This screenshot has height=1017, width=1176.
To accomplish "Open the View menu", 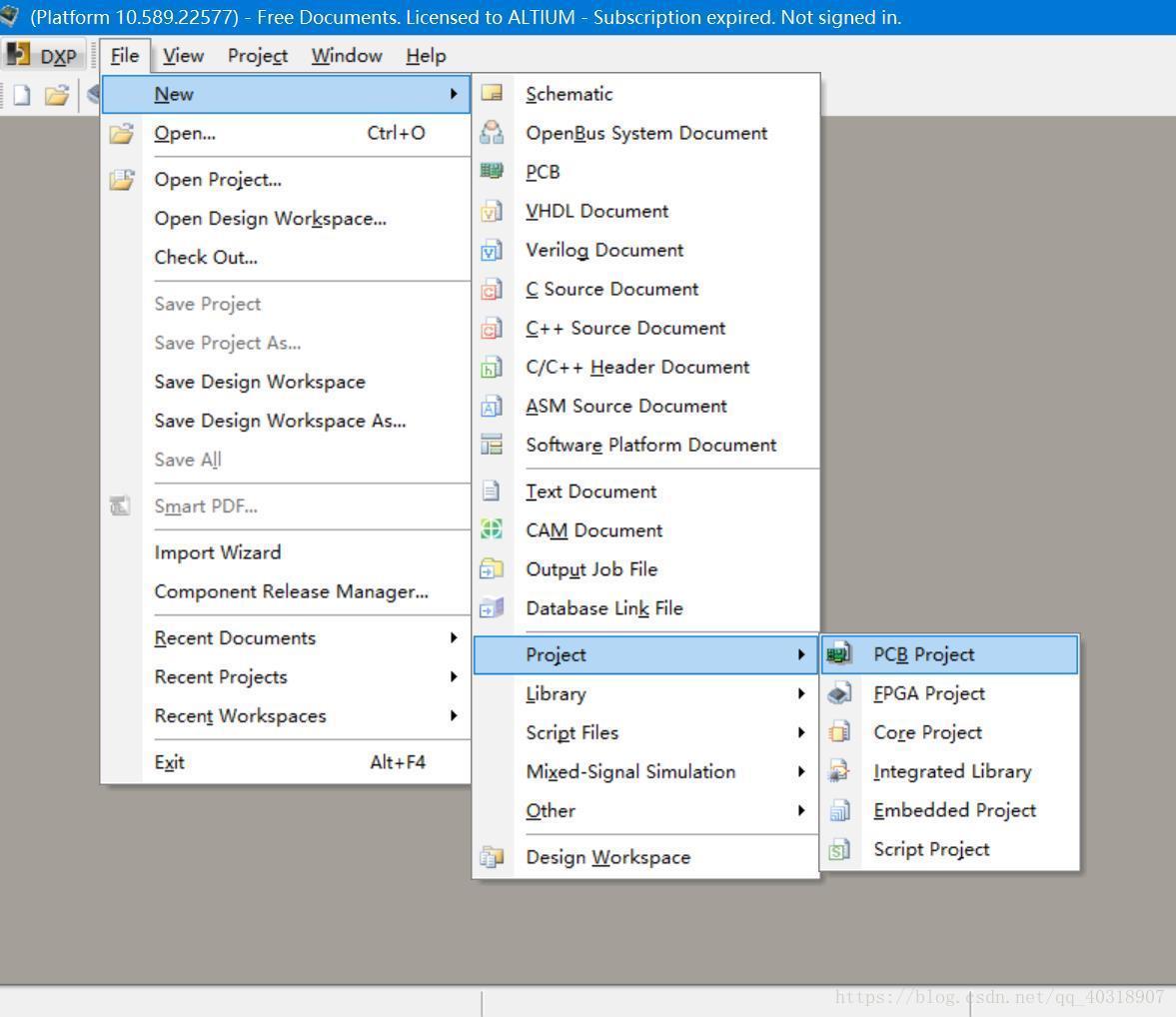I will coord(183,56).
